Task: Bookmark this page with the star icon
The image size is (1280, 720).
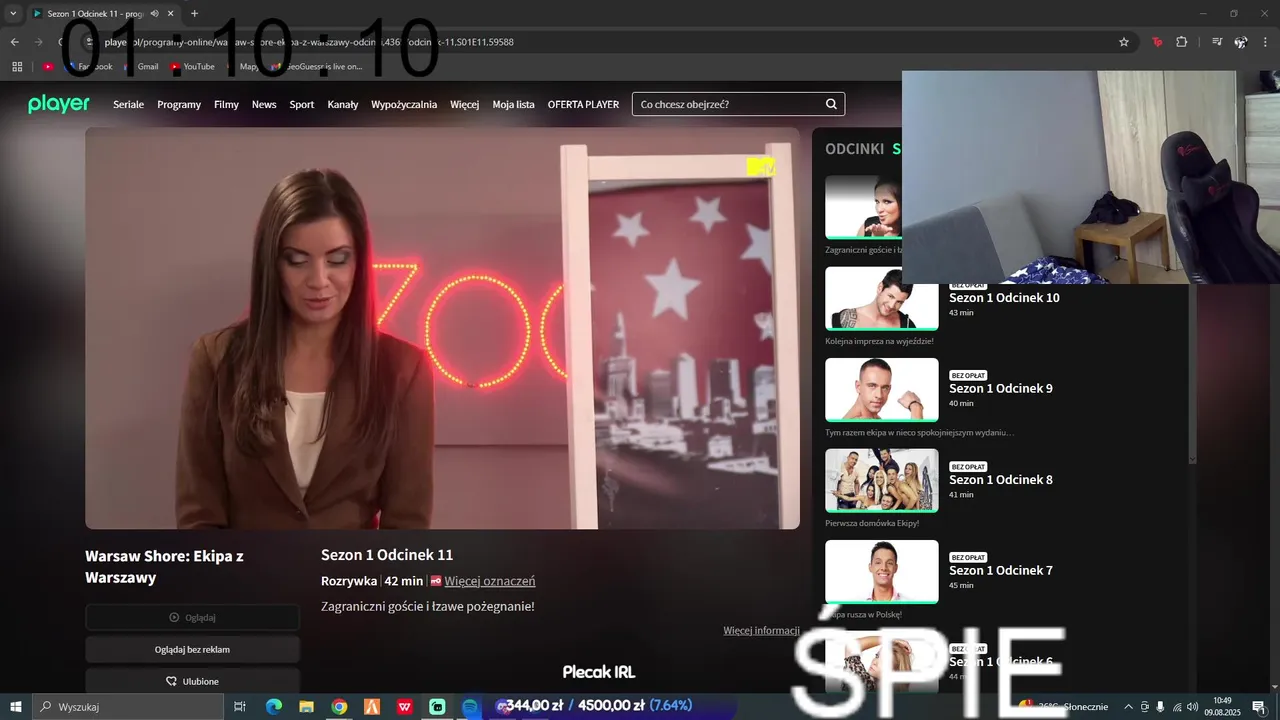Action: click(x=1124, y=42)
